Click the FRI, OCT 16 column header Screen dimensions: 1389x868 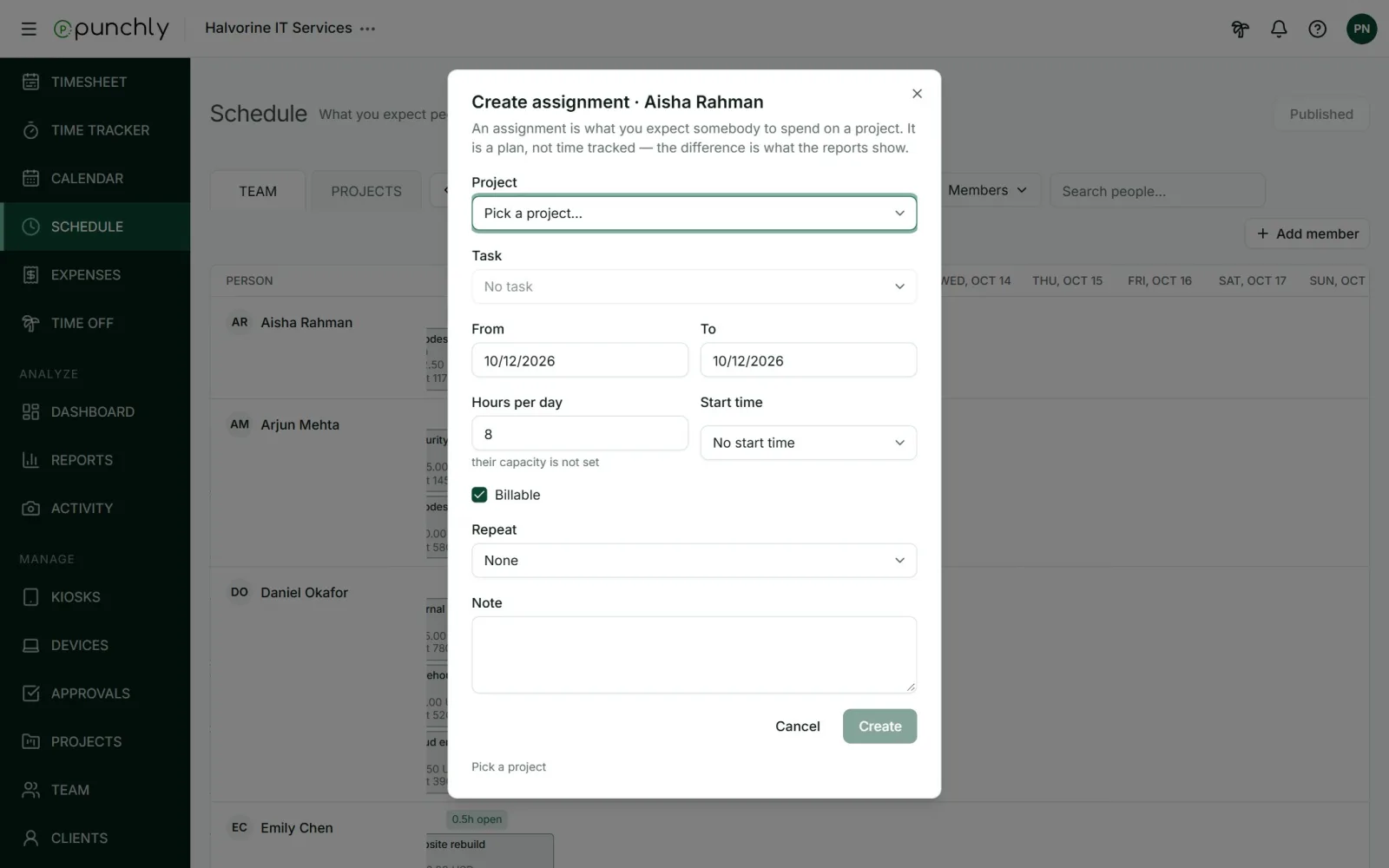click(x=1160, y=280)
